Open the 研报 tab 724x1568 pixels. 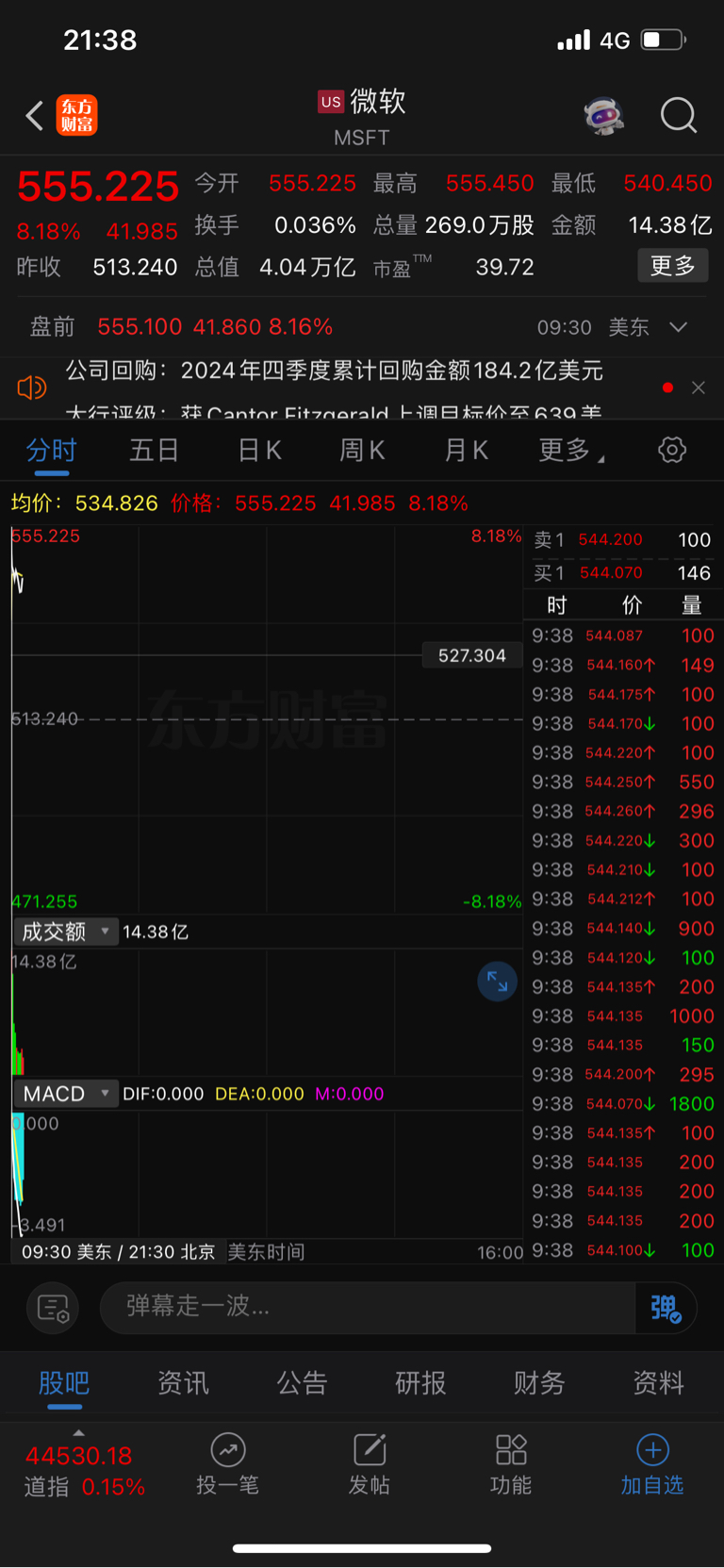pyautogui.click(x=420, y=1383)
